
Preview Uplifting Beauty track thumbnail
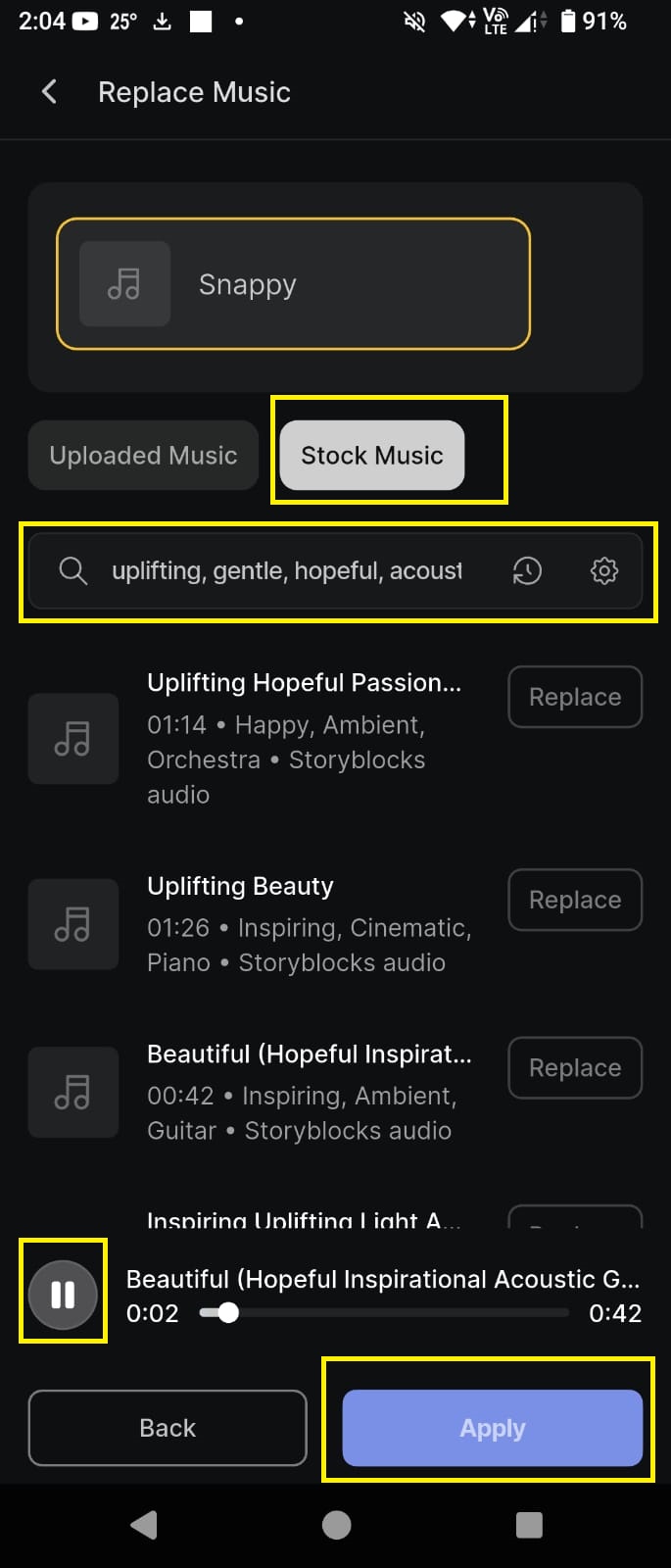click(73, 924)
